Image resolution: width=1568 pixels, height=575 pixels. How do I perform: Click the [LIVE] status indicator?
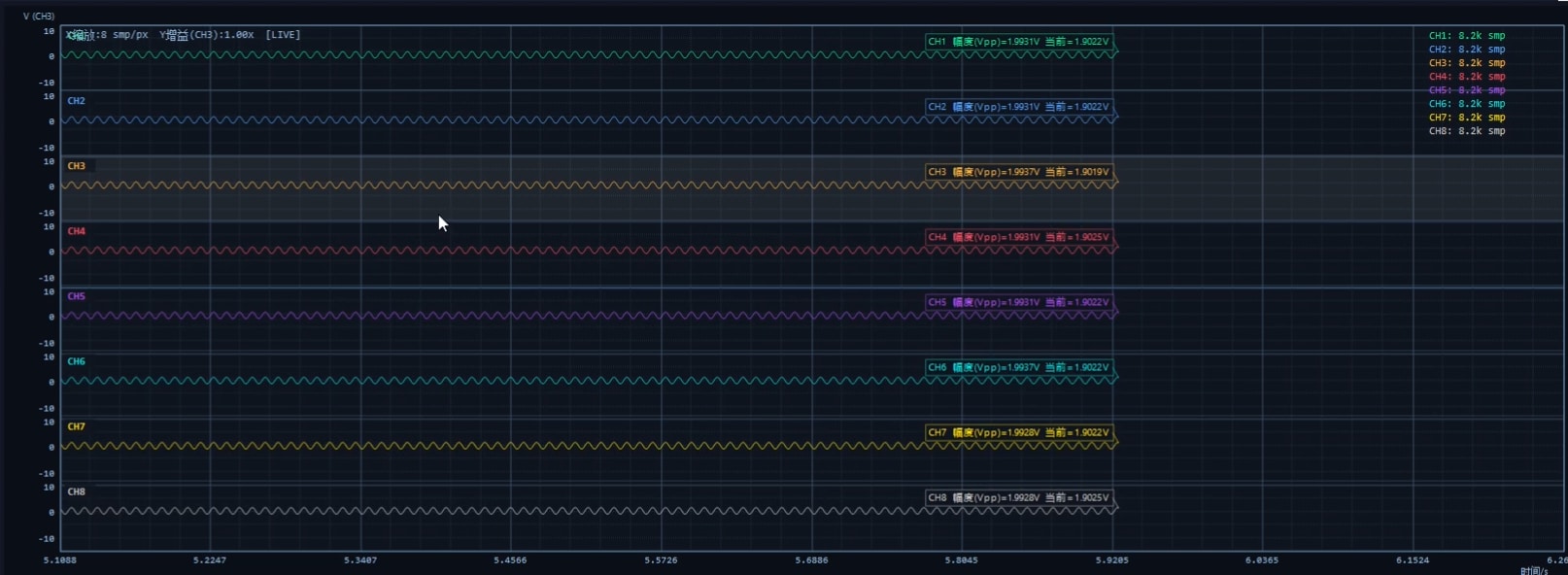tap(283, 35)
